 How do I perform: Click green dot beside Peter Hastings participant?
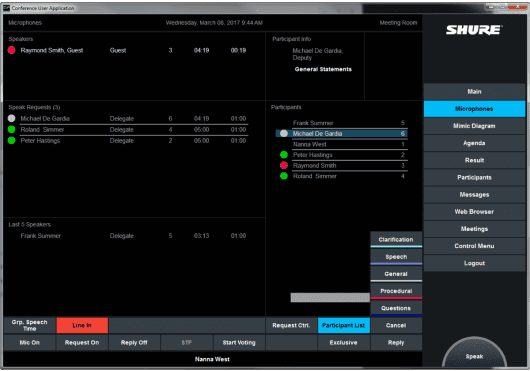click(x=284, y=155)
